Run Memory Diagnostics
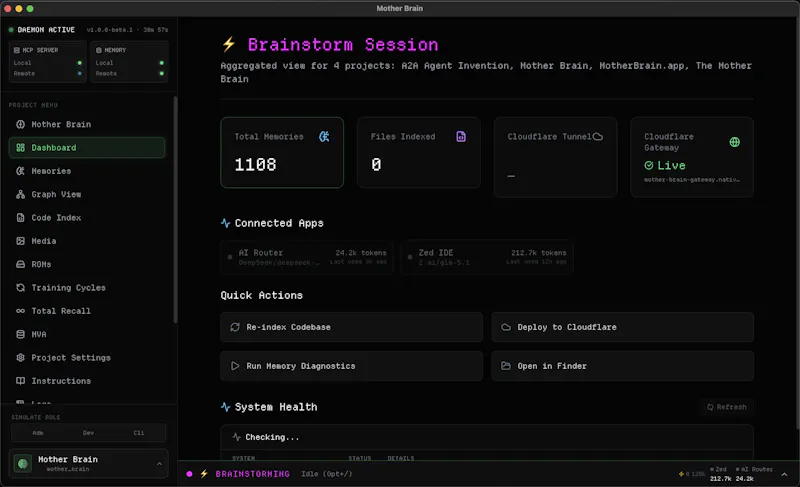The image size is (800, 487). click(x=352, y=366)
